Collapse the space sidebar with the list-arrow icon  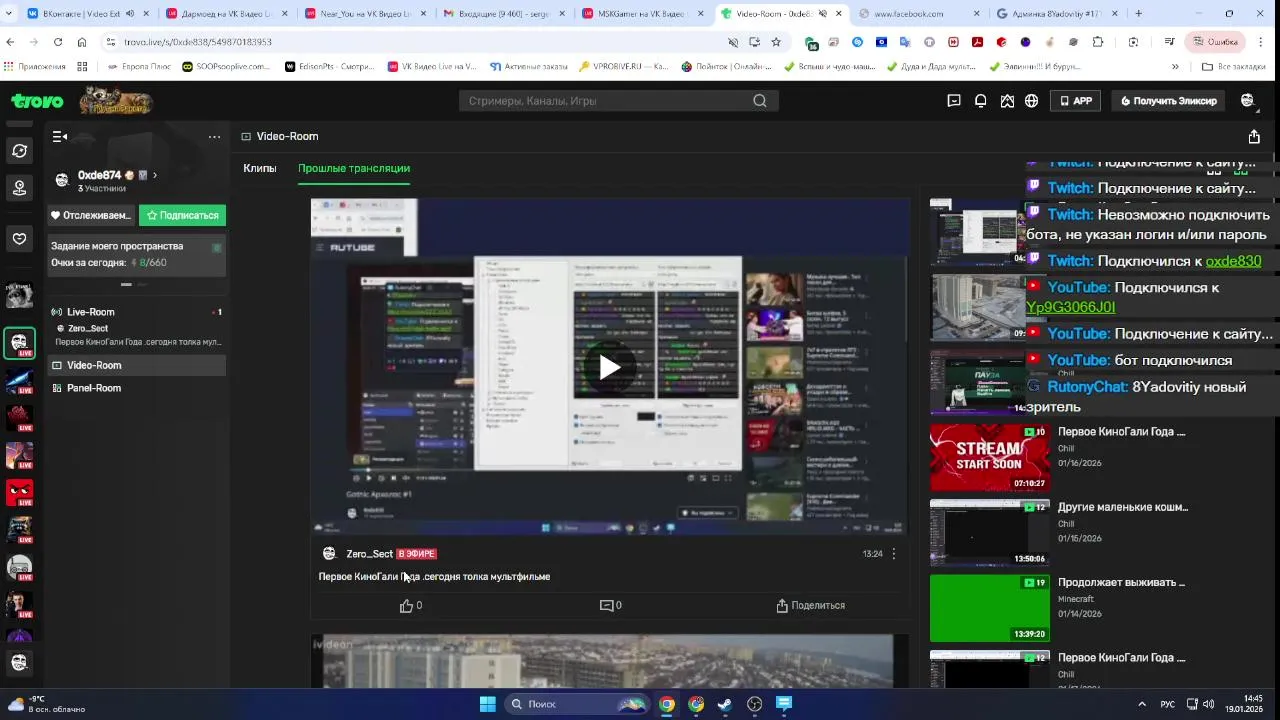coord(60,137)
